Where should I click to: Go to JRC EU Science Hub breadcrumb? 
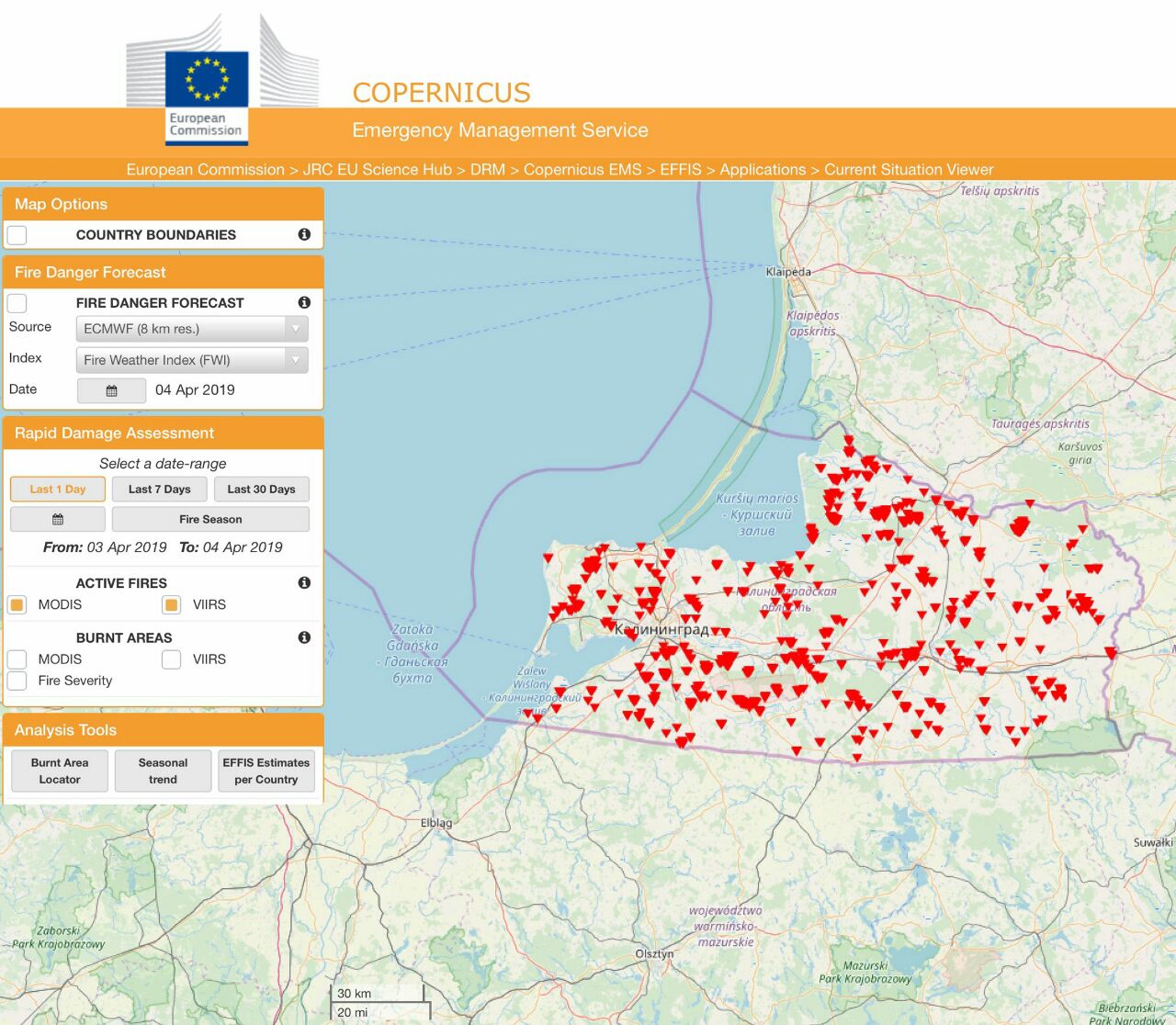click(378, 169)
